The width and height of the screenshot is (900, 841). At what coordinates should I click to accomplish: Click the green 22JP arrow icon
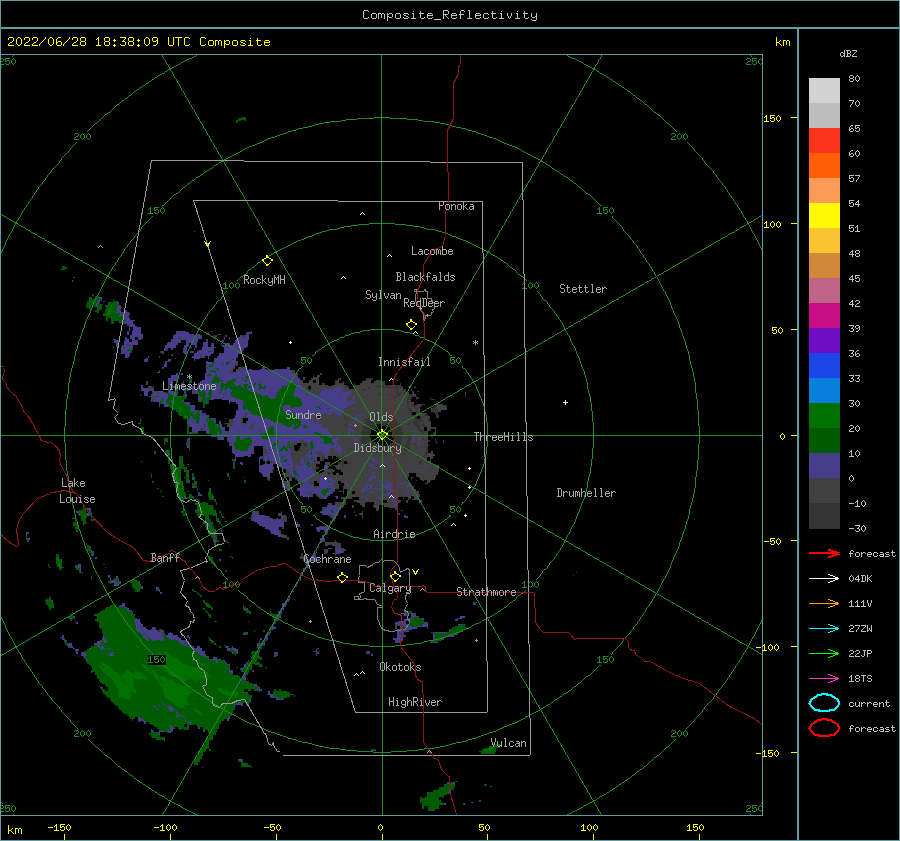pyautogui.click(x=824, y=653)
